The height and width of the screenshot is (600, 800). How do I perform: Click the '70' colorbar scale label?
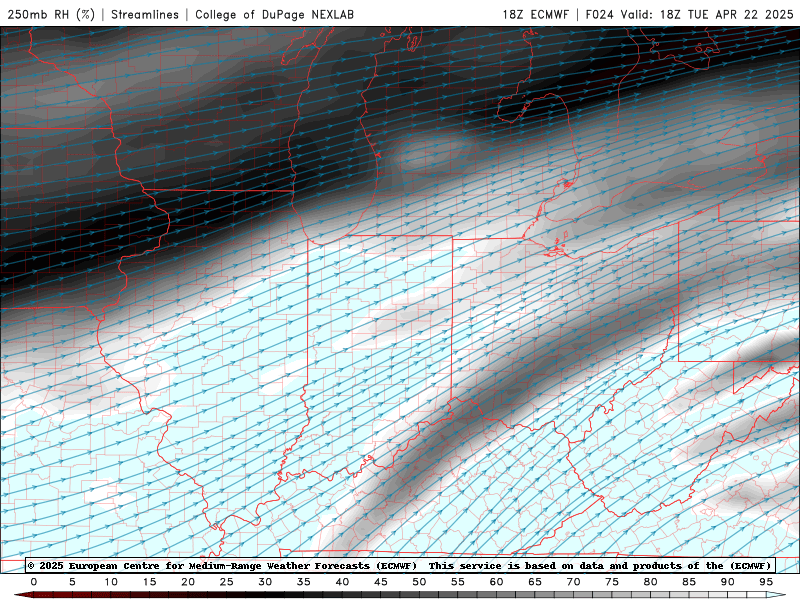(x=573, y=582)
